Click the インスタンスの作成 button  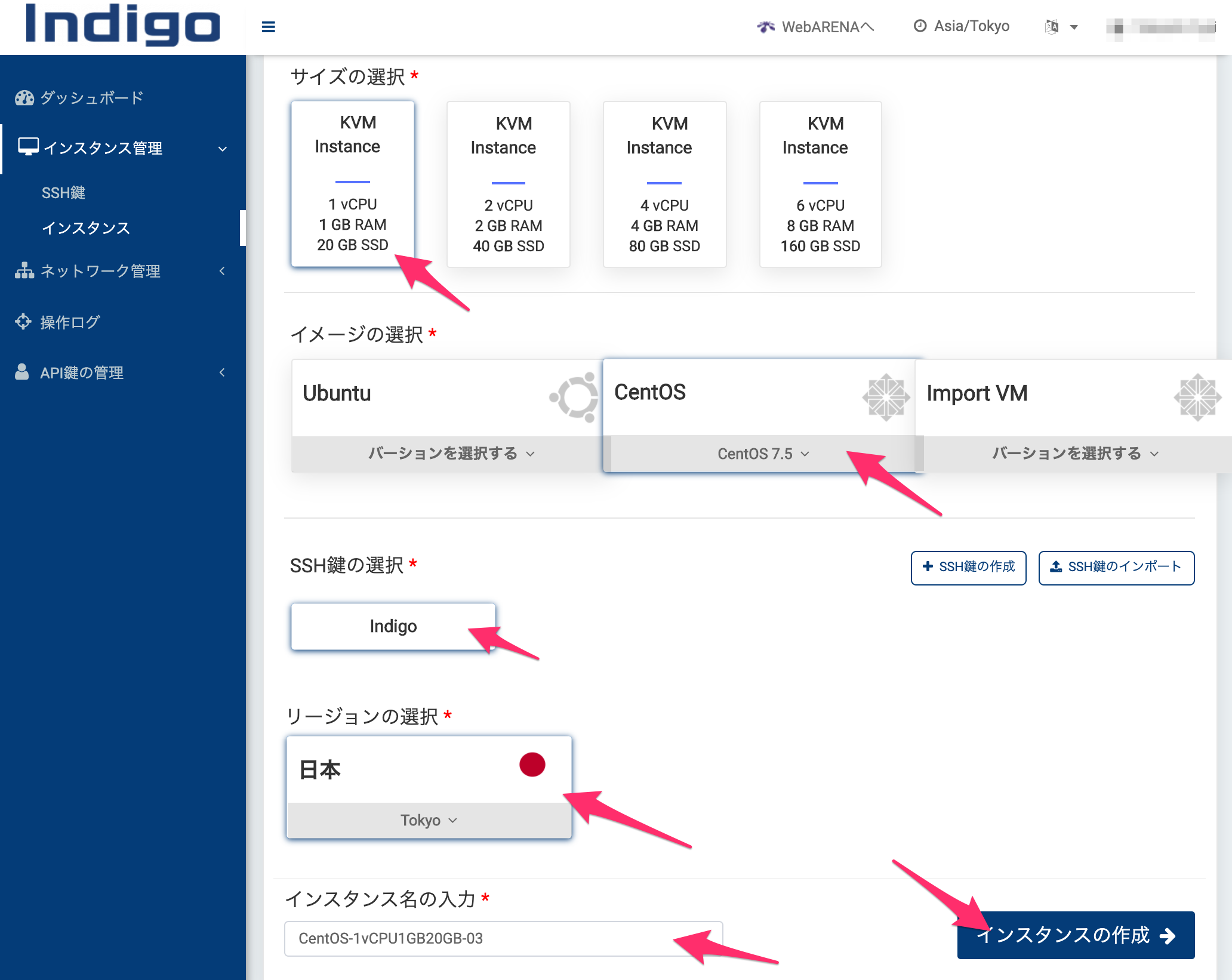(1076, 935)
